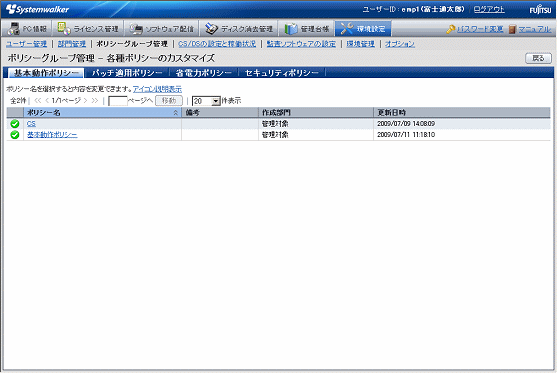
Task: Open the マニュアル link
Action: click(x=534, y=29)
